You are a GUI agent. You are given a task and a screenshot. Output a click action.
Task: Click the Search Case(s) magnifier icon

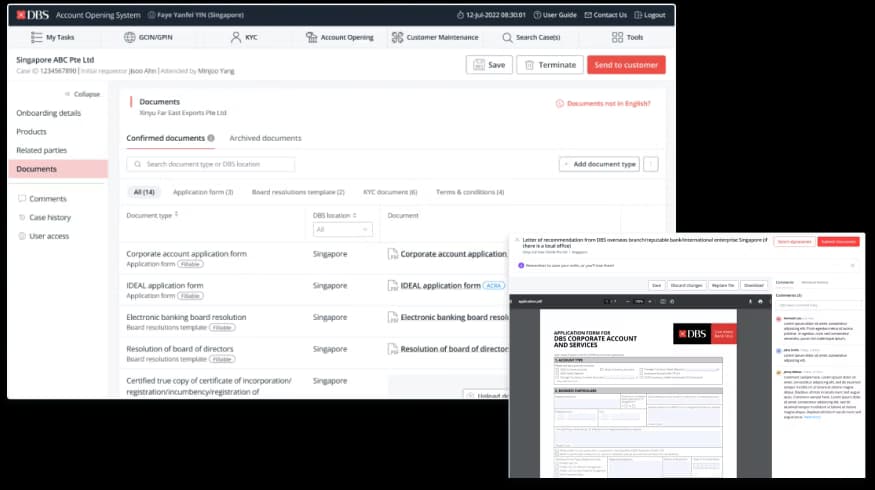point(507,37)
